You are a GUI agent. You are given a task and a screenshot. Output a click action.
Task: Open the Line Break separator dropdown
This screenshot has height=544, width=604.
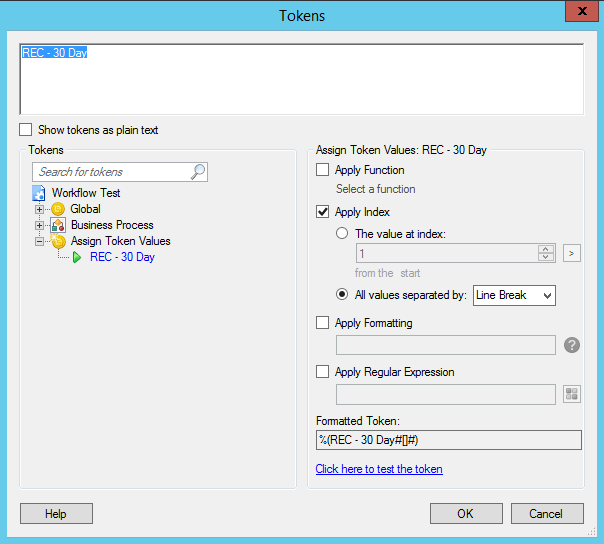[x=514, y=296]
